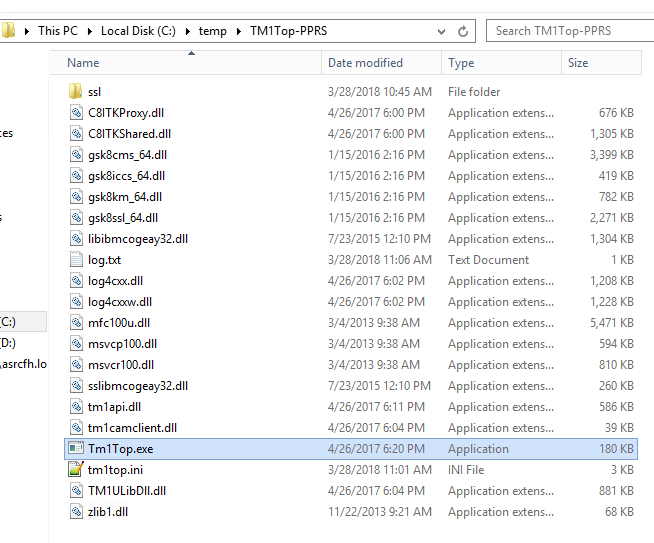
Task: Click the 180 KB size cell
Action: 616,449
